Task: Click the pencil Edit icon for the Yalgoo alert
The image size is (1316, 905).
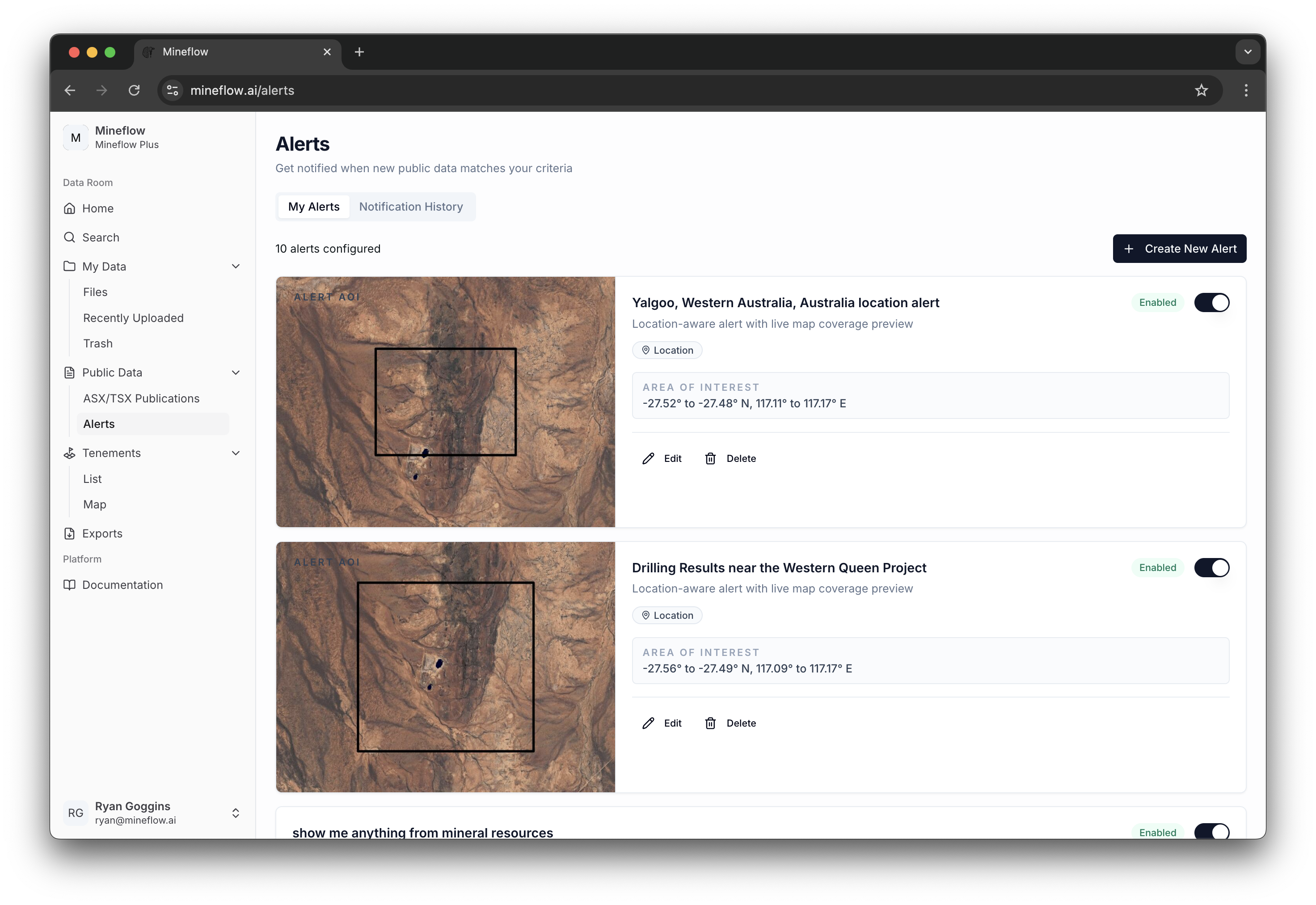Action: (648, 458)
